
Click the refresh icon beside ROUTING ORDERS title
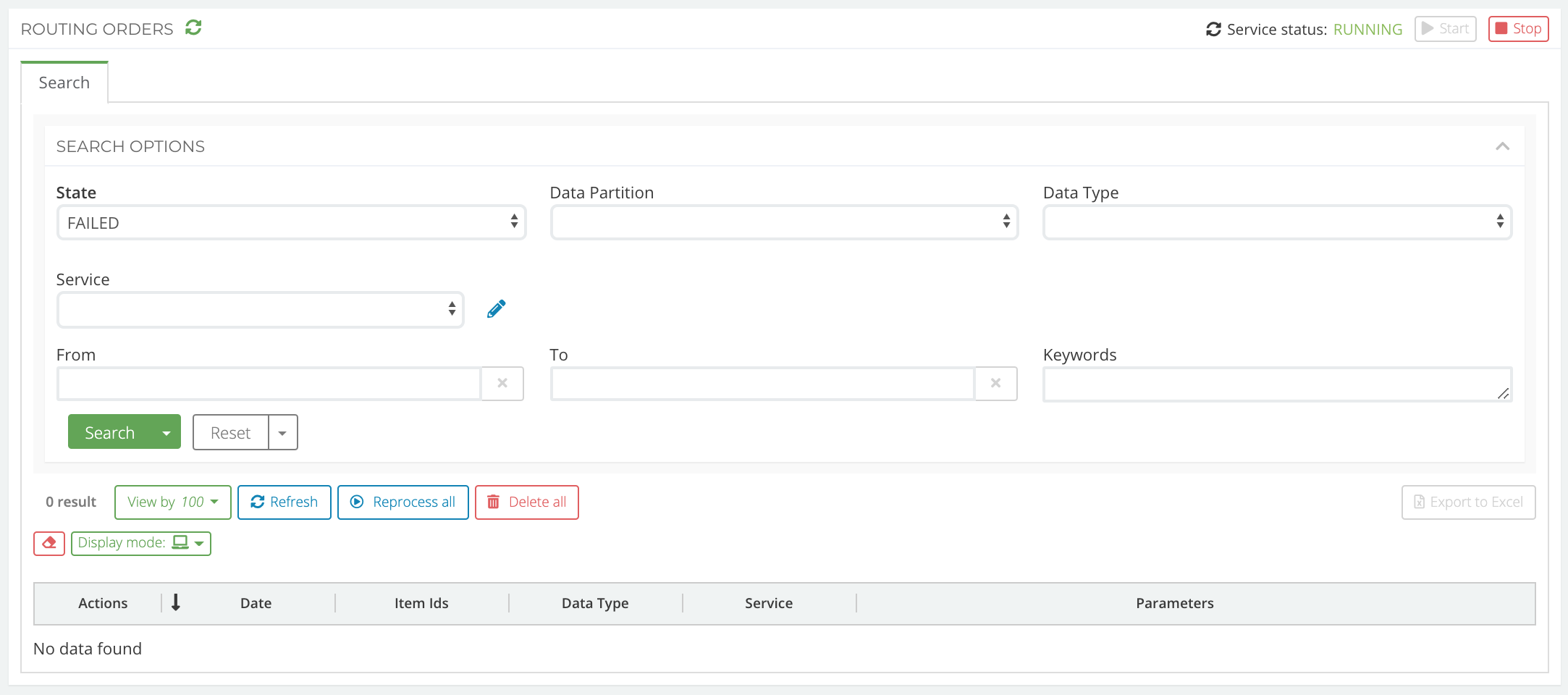pos(193,28)
